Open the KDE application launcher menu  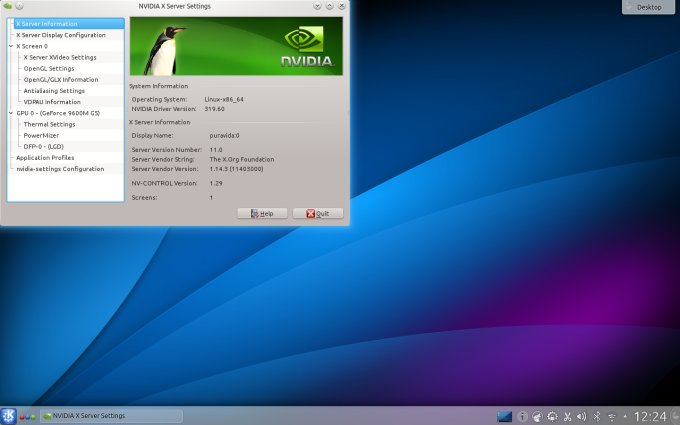tap(8, 416)
